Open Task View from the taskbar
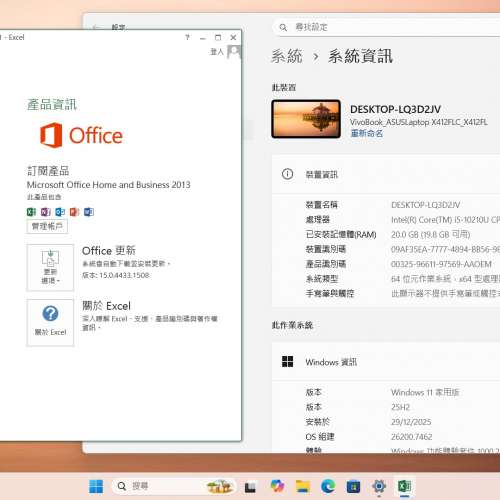 (250, 487)
